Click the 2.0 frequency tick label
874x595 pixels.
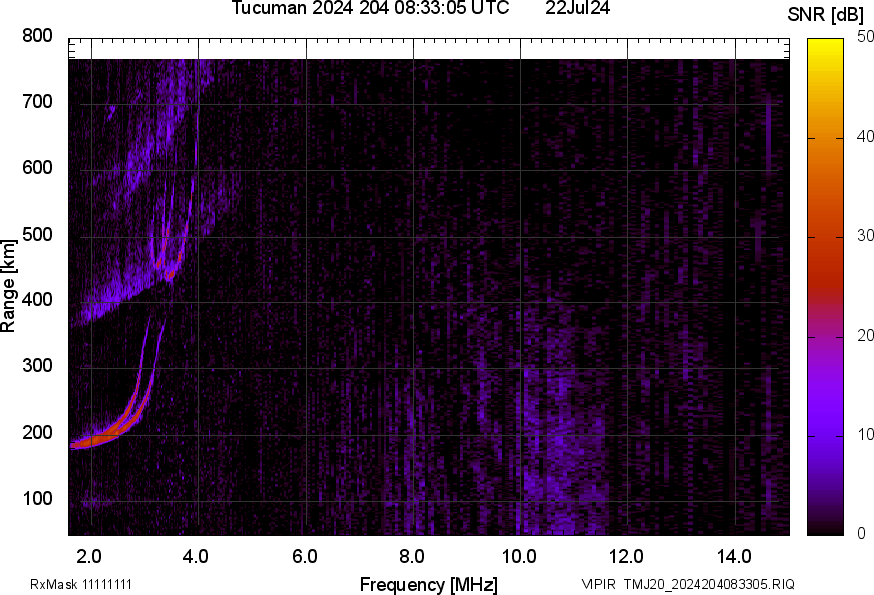90,556
